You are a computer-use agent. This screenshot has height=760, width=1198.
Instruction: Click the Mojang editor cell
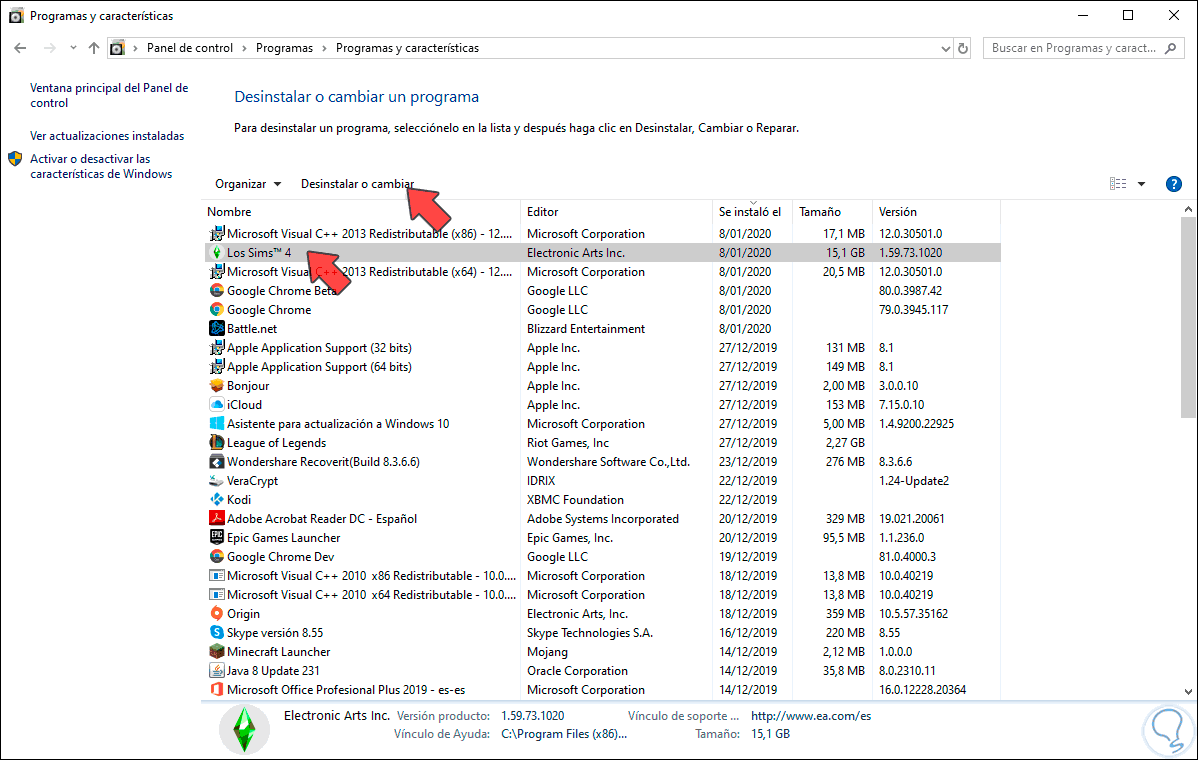pos(547,652)
